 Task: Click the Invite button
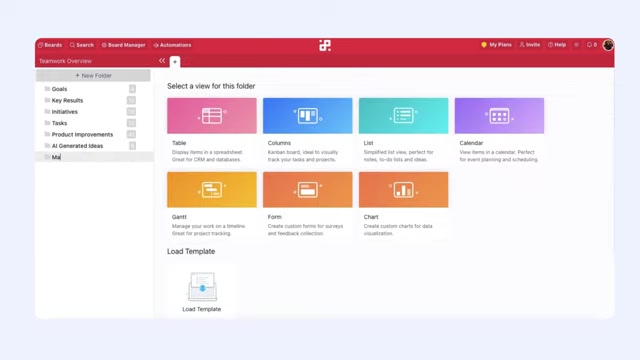pos(530,44)
